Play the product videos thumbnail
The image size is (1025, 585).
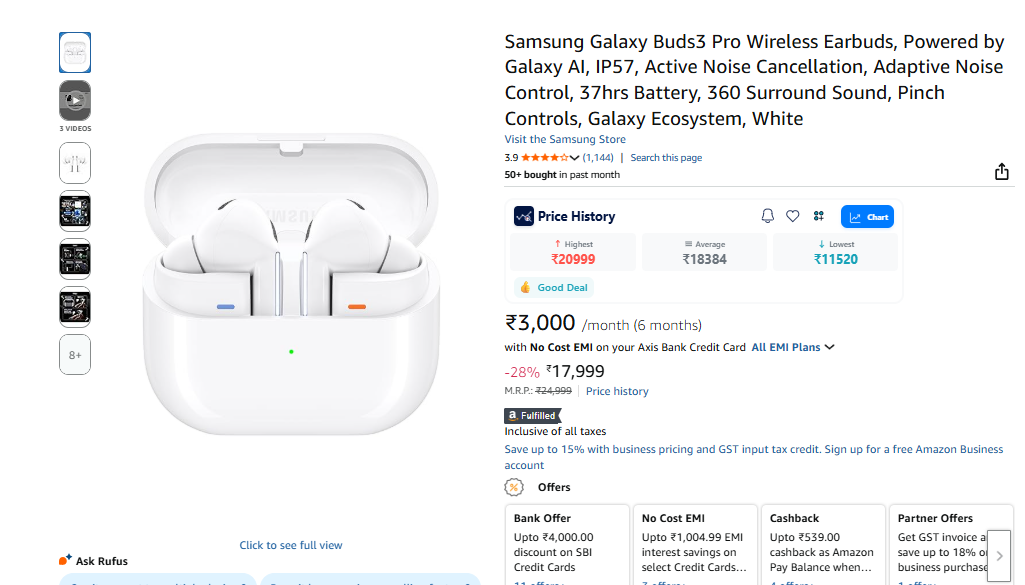tap(75, 100)
